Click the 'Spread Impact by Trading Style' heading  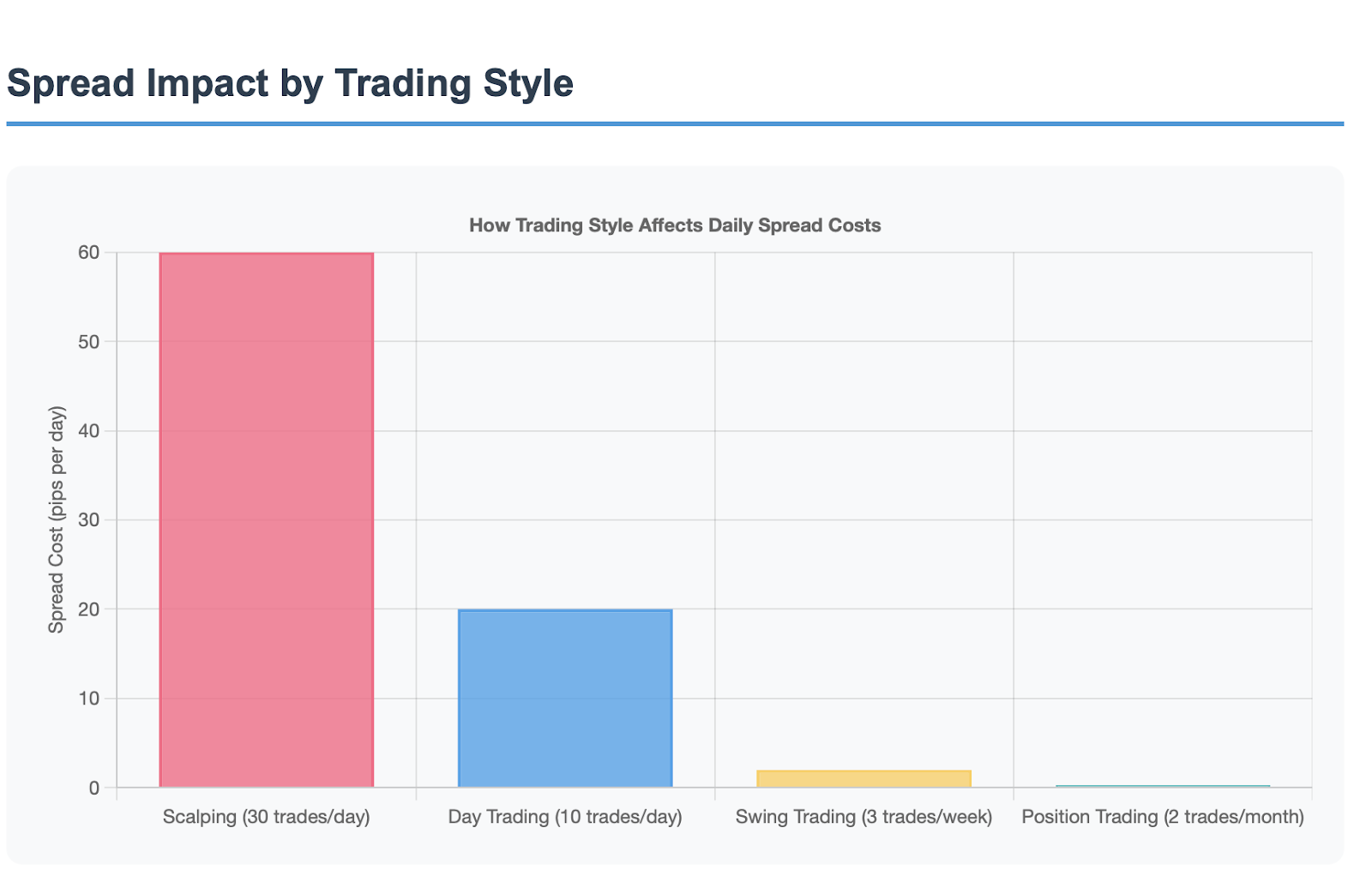pyautogui.click(x=290, y=84)
